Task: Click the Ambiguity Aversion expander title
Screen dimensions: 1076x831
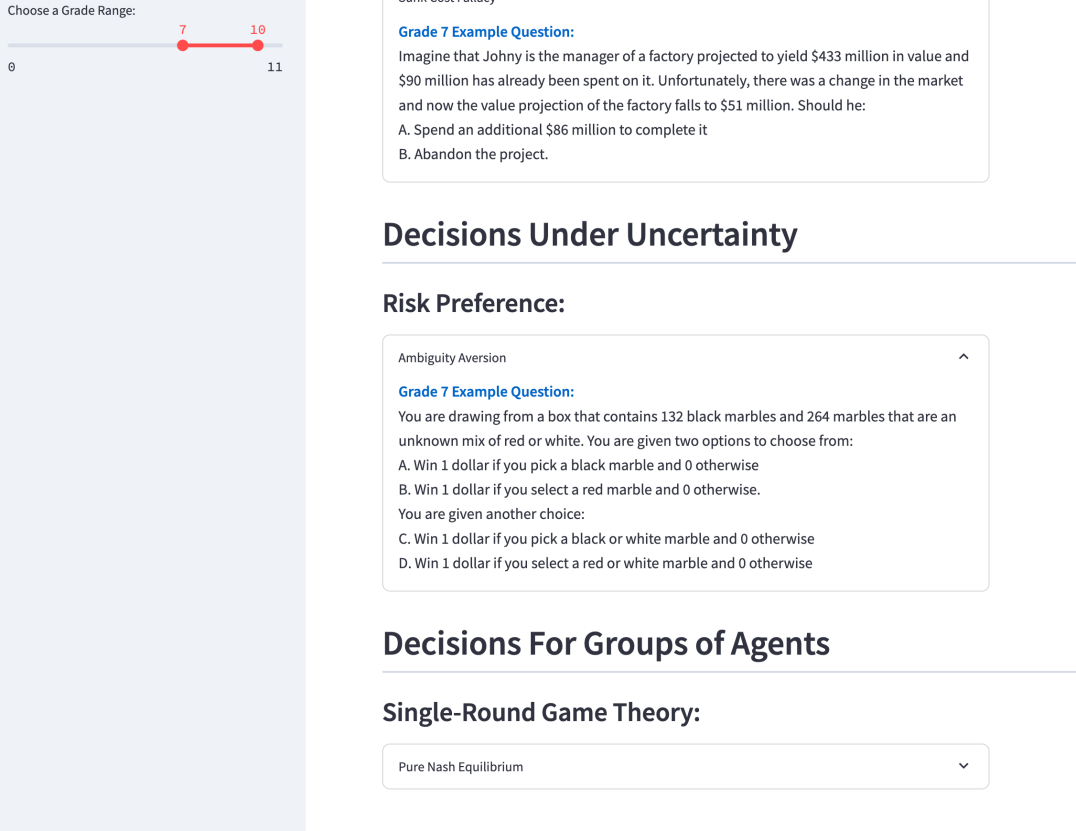Action: click(452, 358)
